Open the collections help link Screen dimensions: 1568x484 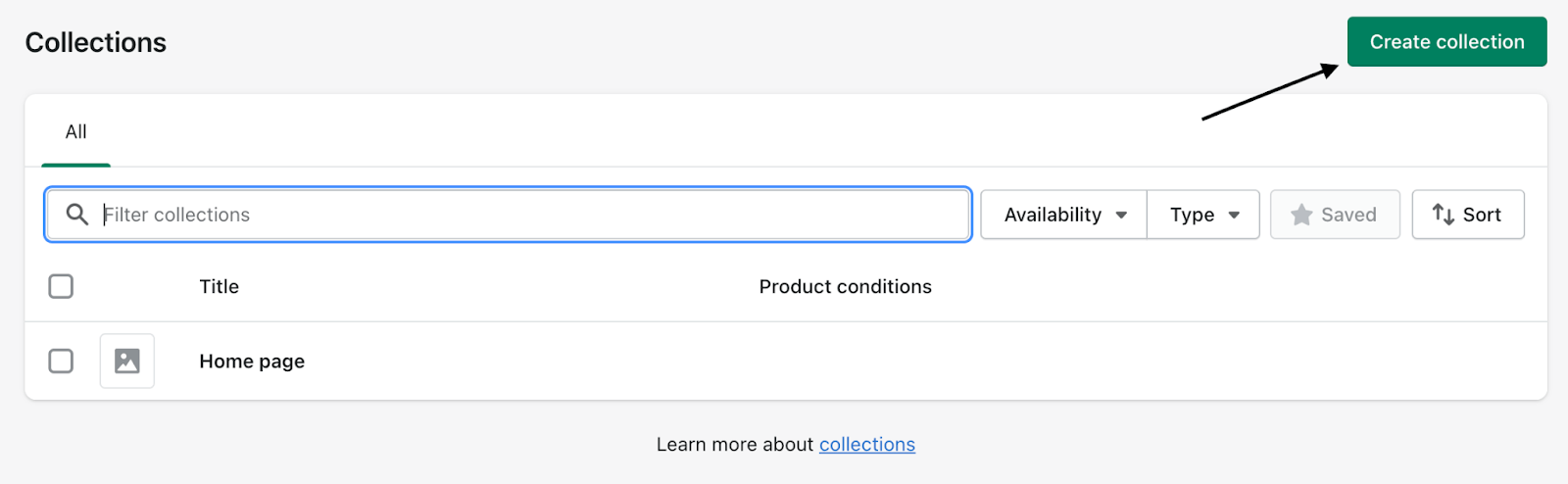[867, 444]
